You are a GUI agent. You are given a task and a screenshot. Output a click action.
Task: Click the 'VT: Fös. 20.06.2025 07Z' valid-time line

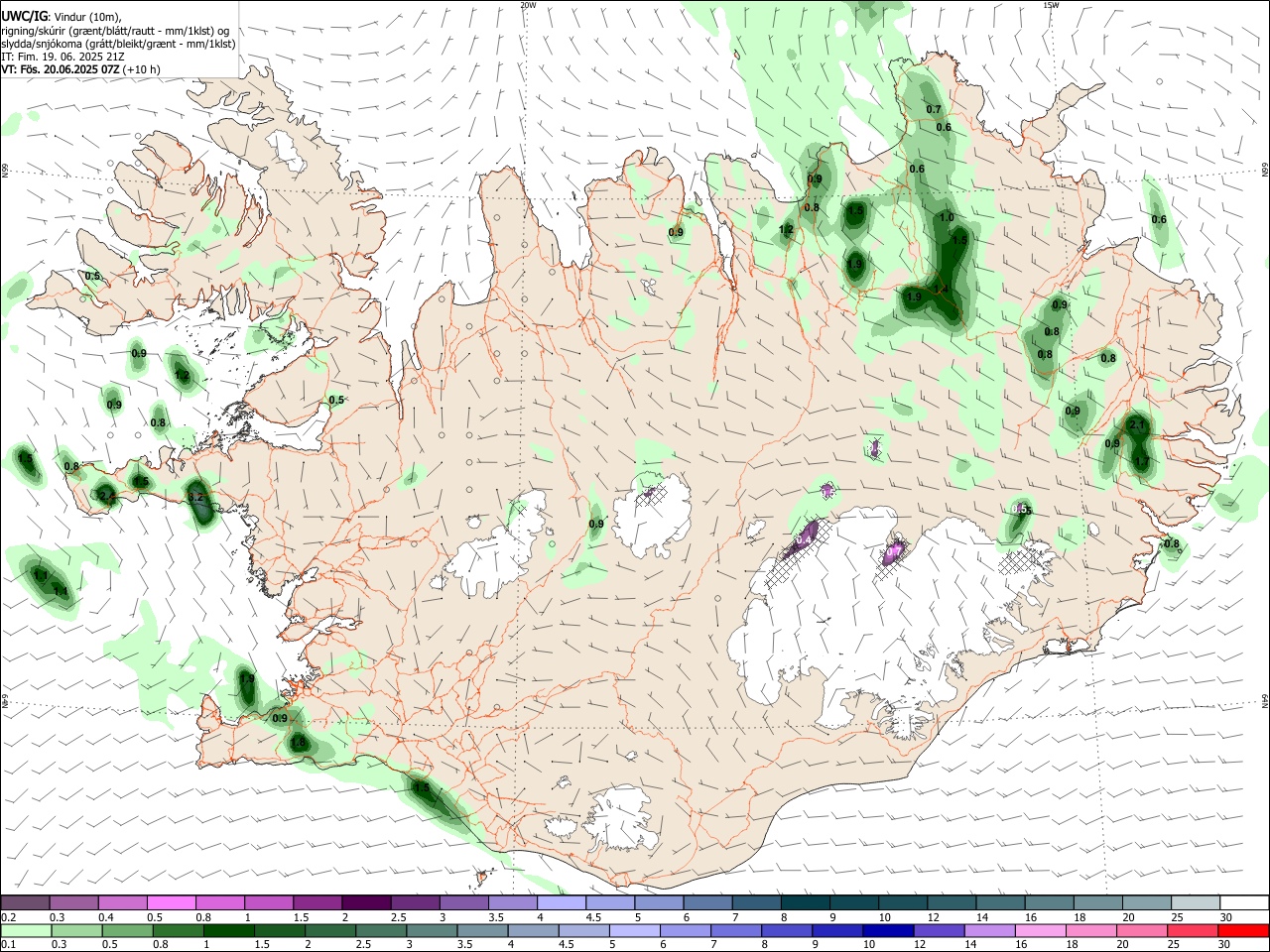coord(80,69)
